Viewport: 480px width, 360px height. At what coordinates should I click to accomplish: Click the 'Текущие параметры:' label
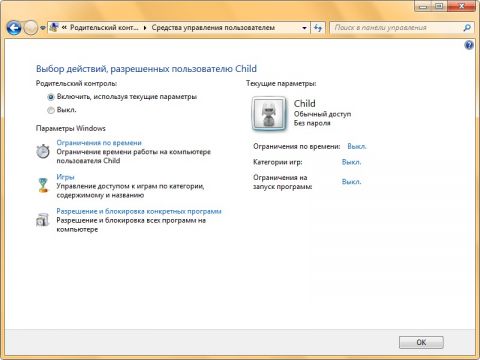tap(281, 84)
